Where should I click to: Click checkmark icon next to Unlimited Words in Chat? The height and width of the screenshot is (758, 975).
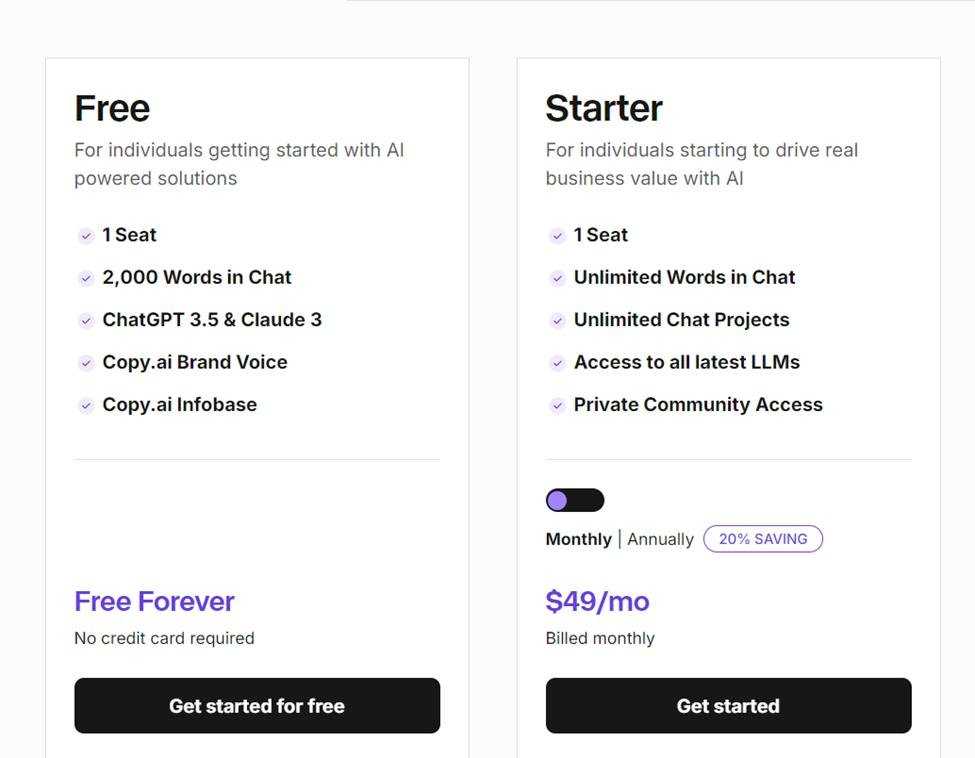coord(558,278)
